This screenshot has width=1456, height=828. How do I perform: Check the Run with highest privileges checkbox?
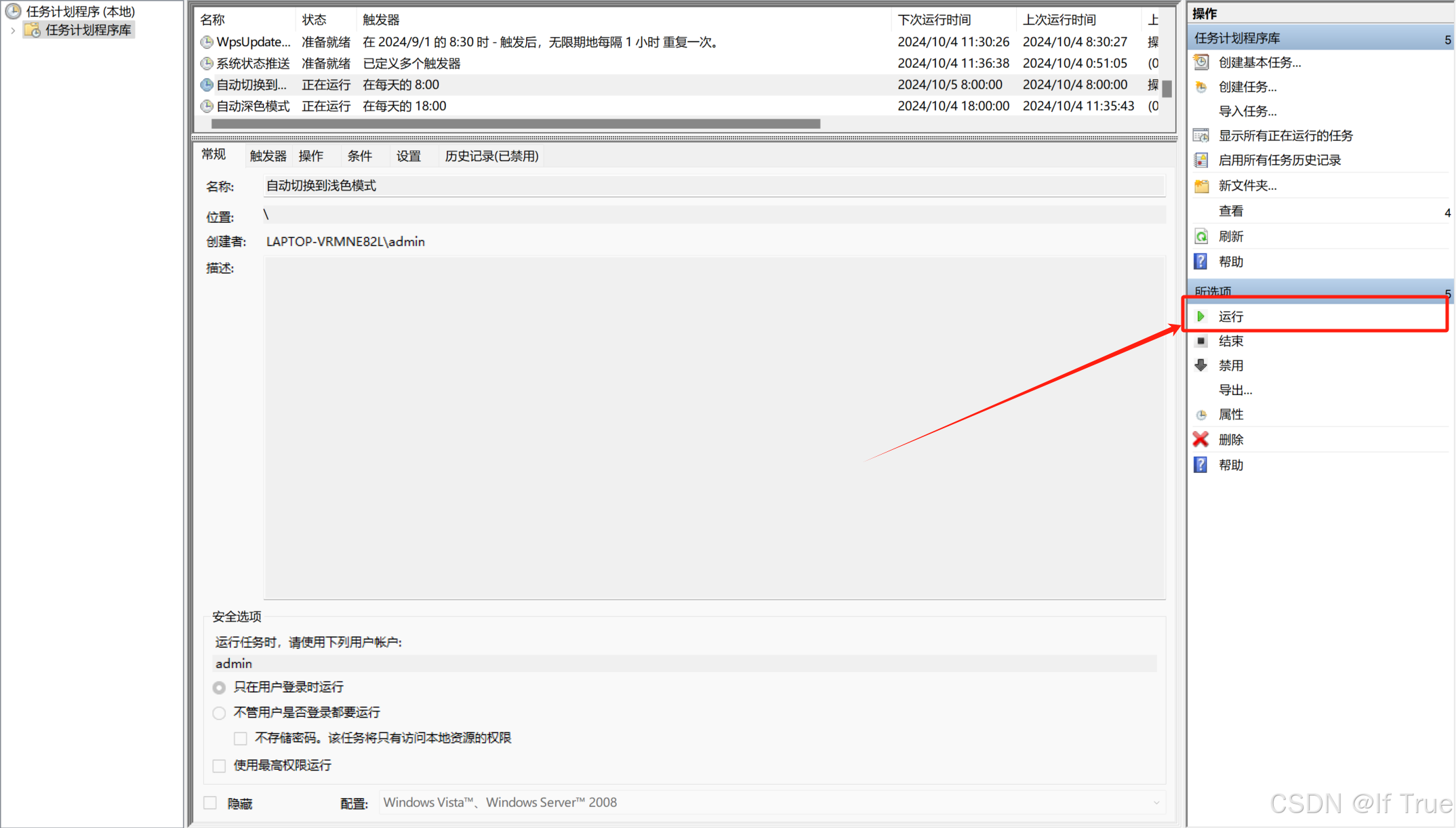click(x=219, y=766)
